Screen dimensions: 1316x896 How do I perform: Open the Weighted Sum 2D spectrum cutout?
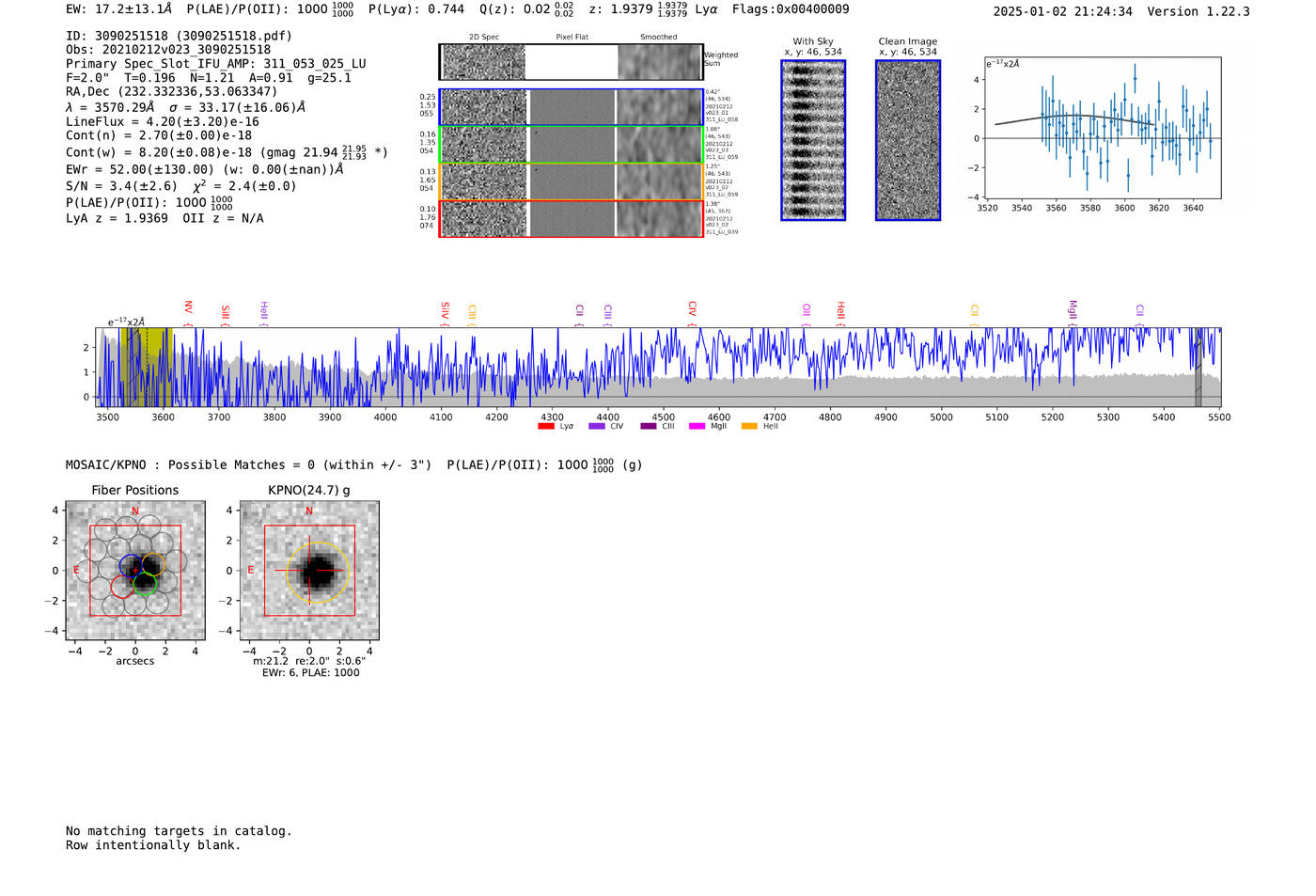tap(572, 62)
